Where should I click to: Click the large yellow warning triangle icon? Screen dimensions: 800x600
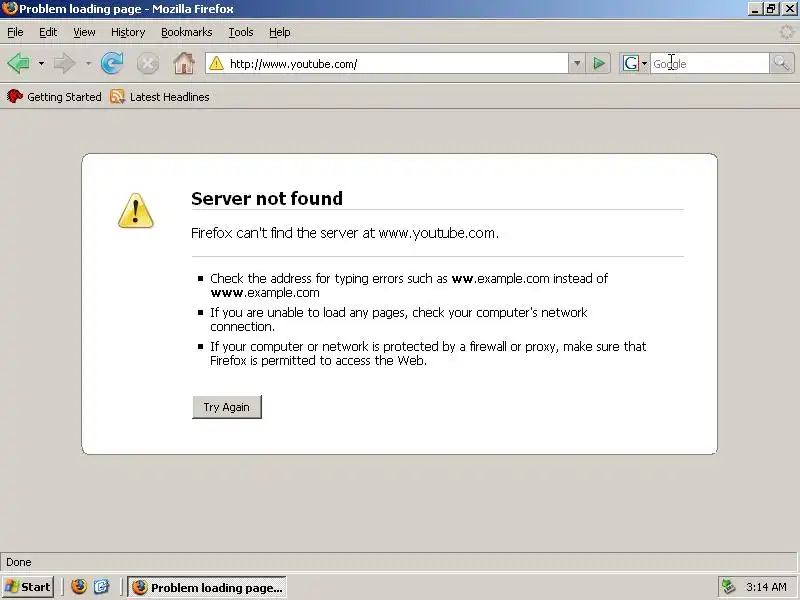136,210
